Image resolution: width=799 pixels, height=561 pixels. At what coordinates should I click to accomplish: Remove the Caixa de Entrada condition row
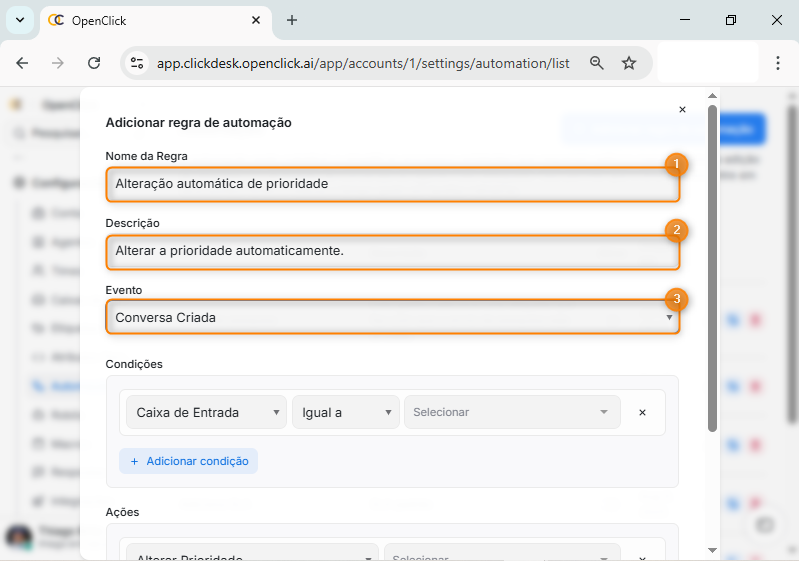(642, 412)
